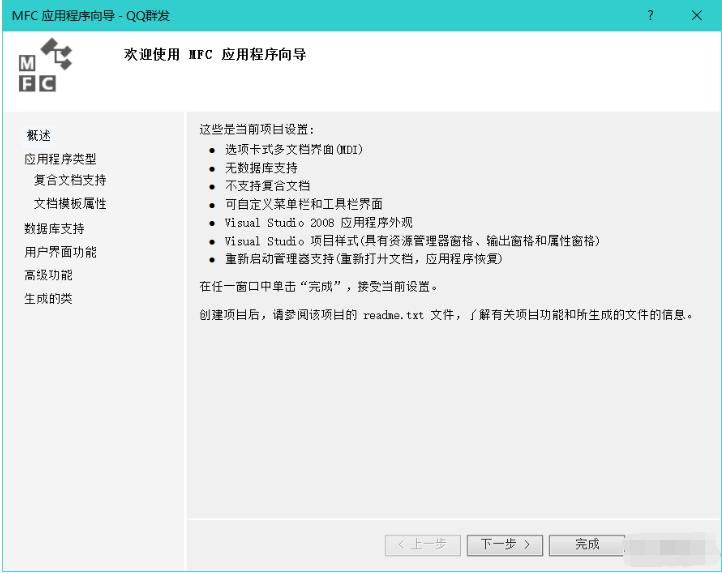
Task: Click the 欢迎使用 MFC 应用程序向导 heading
Action: (x=215, y=54)
